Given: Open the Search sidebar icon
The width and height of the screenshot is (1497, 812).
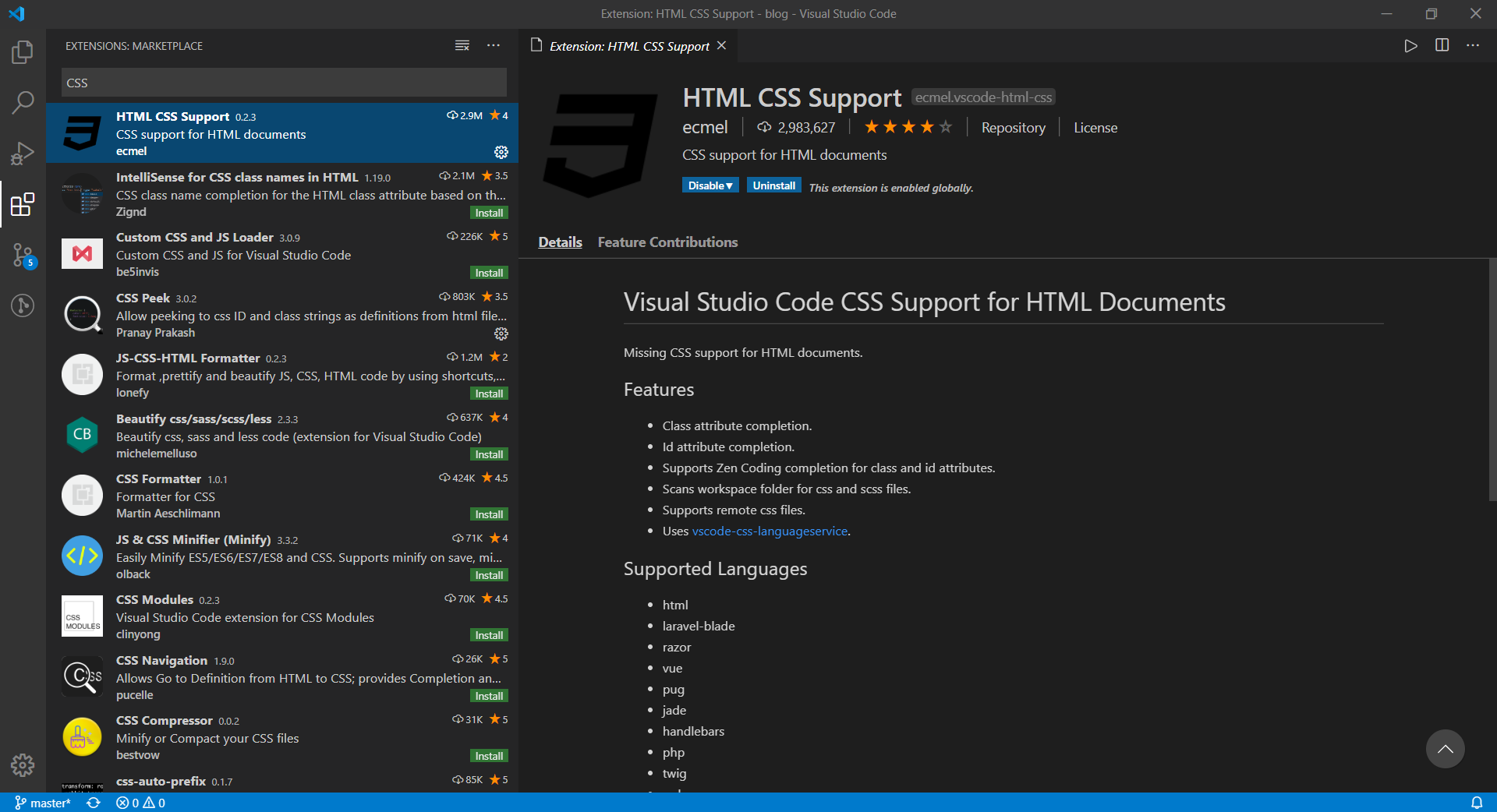Looking at the screenshot, I should click(x=23, y=102).
